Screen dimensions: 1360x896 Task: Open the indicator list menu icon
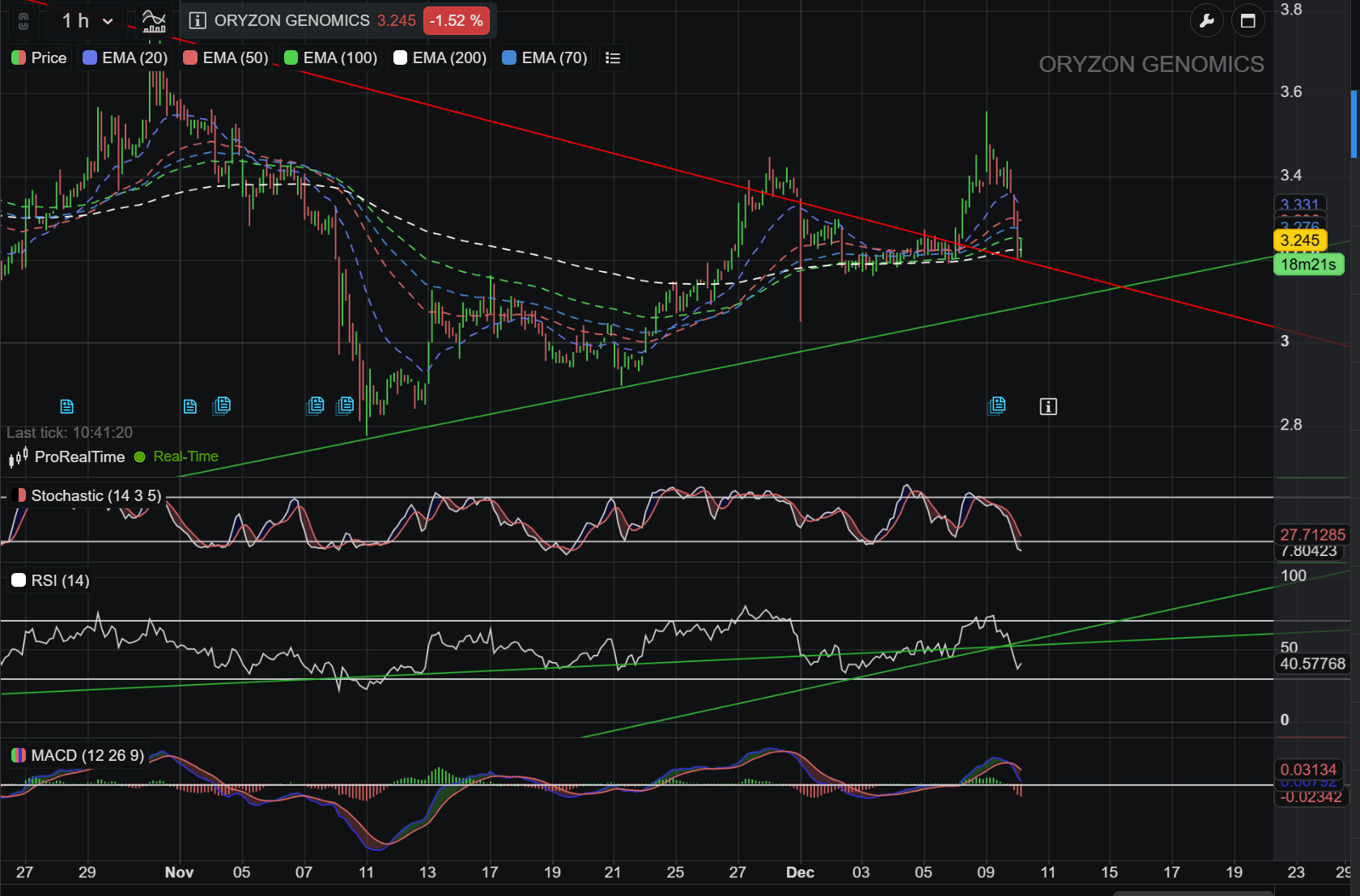[613, 58]
